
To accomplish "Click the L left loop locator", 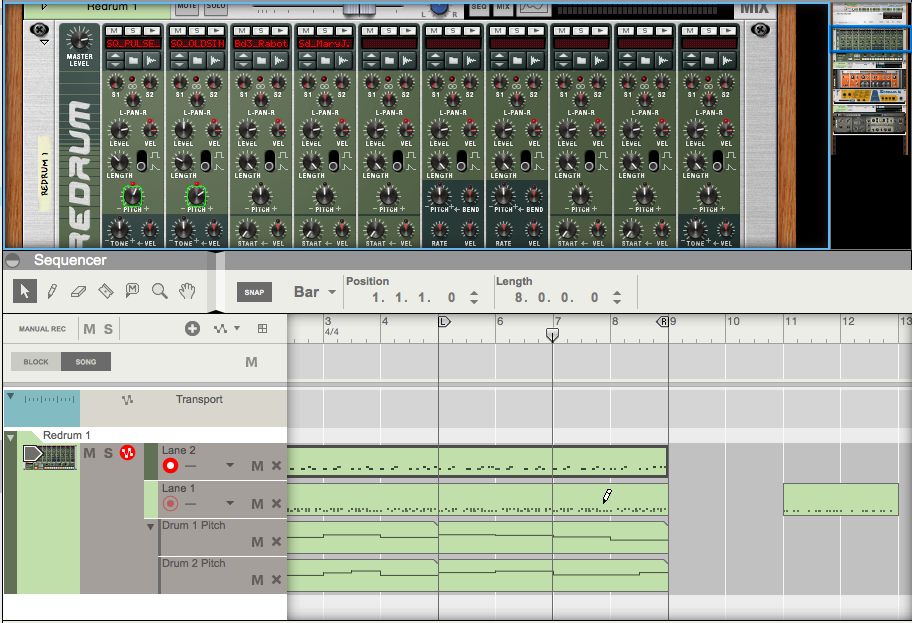I will click(444, 322).
